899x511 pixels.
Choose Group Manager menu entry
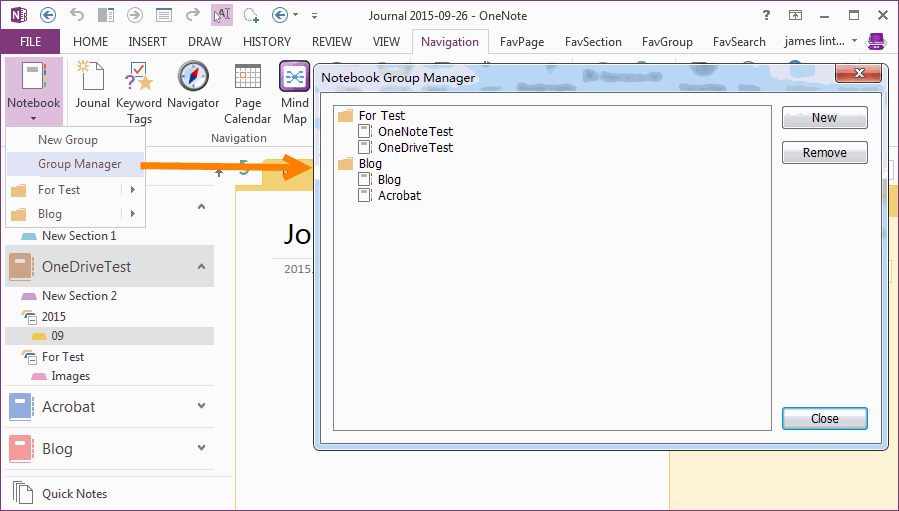[x=75, y=164]
